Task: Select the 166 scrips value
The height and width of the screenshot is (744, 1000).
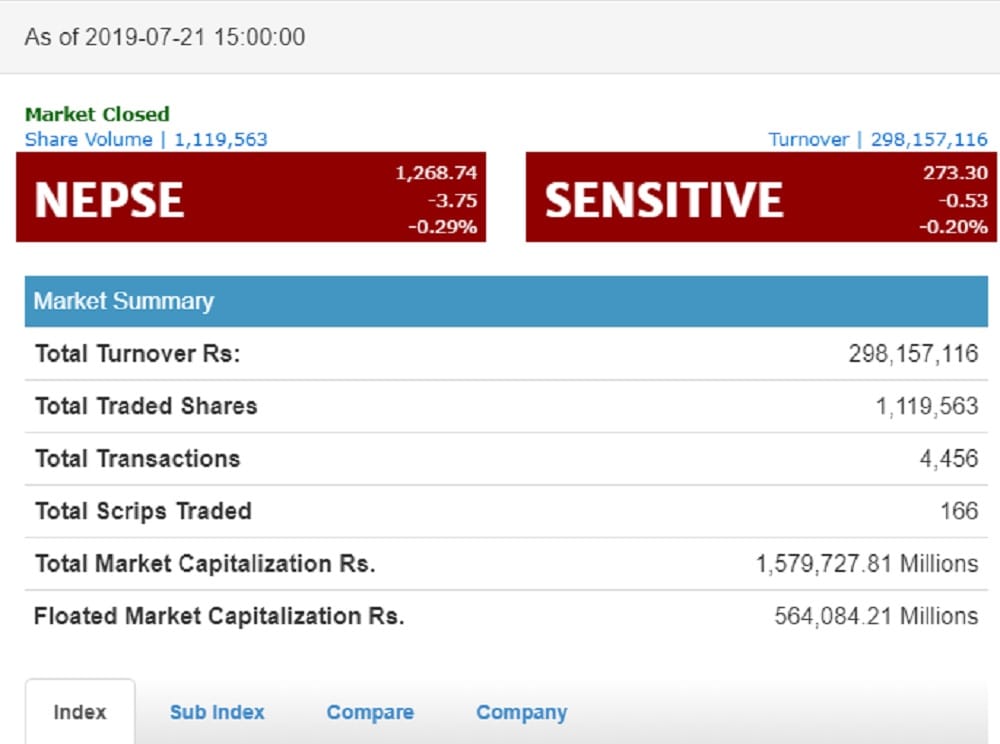Action: pos(959,511)
